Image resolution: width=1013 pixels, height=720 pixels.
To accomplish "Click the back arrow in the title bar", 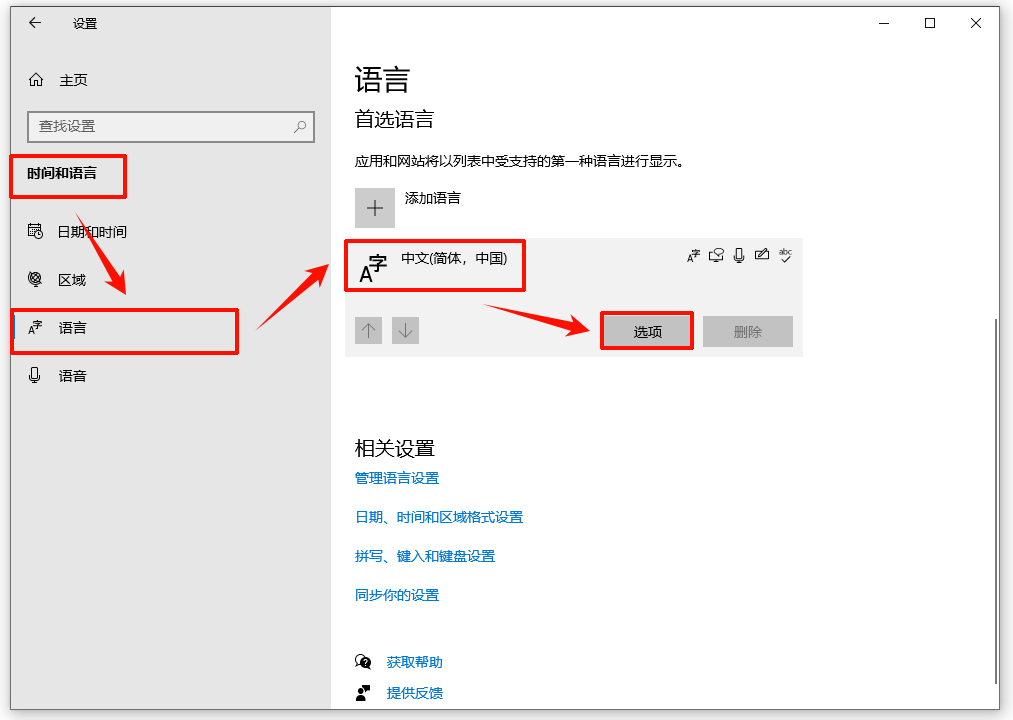I will point(35,23).
